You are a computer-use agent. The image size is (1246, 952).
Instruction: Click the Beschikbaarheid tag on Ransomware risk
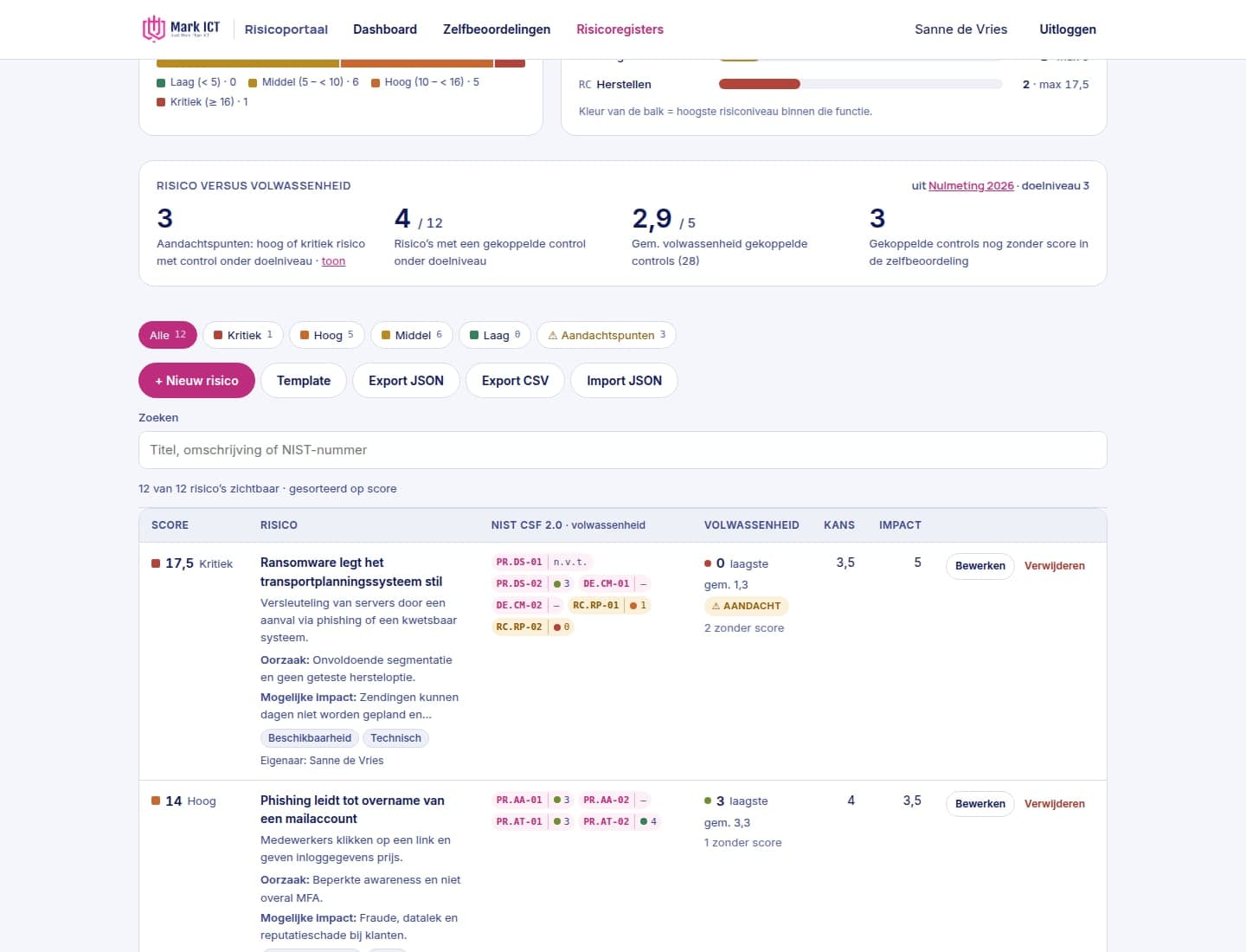tap(310, 738)
